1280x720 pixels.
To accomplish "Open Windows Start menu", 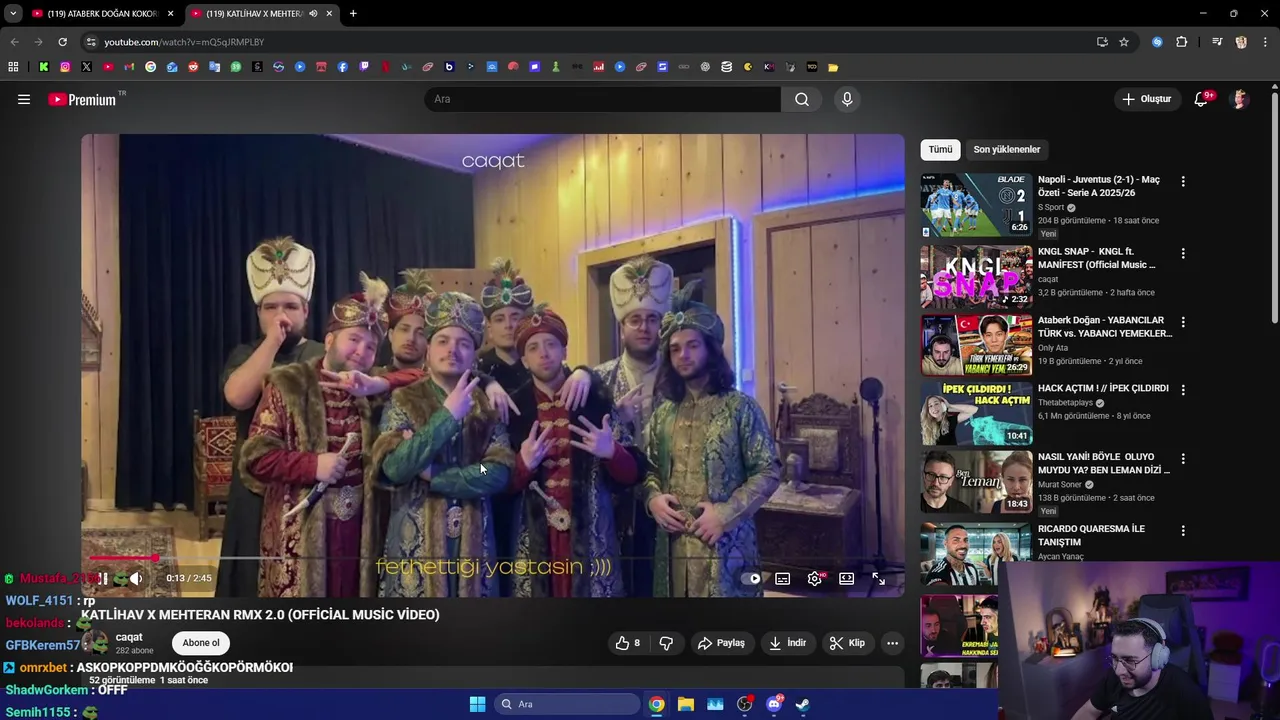I will [477, 704].
